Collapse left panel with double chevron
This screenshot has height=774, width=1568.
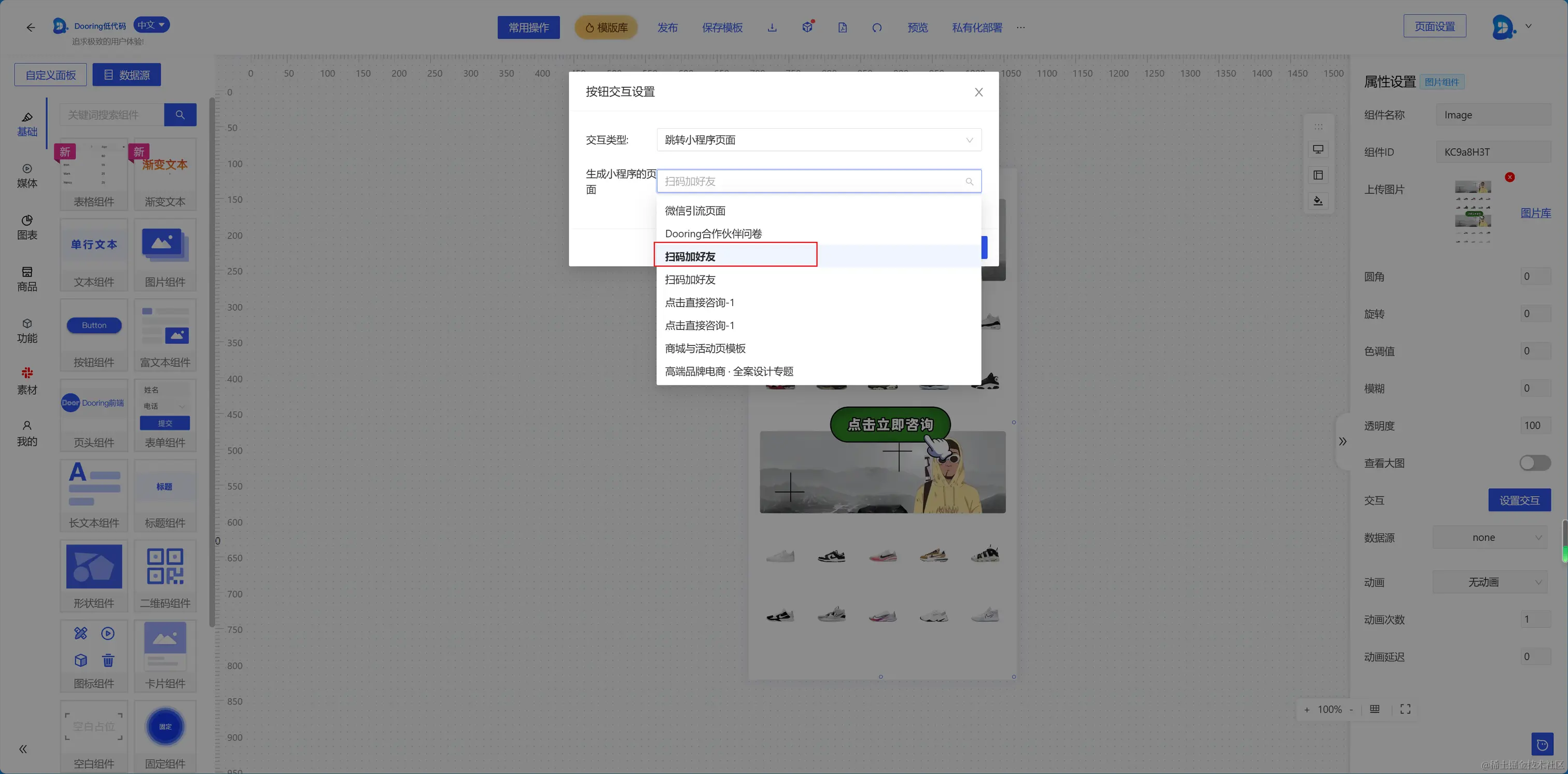point(23,749)
